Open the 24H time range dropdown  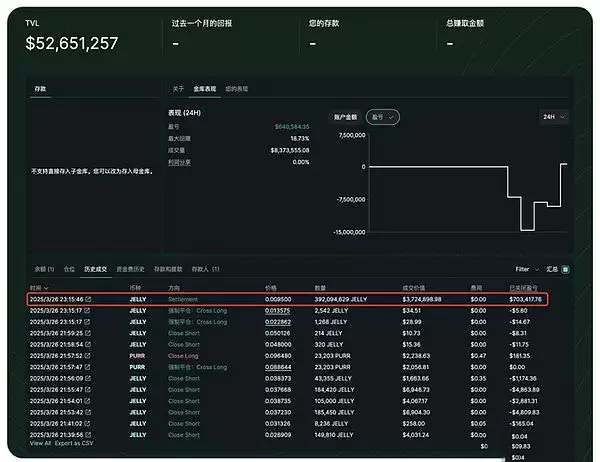553,117
